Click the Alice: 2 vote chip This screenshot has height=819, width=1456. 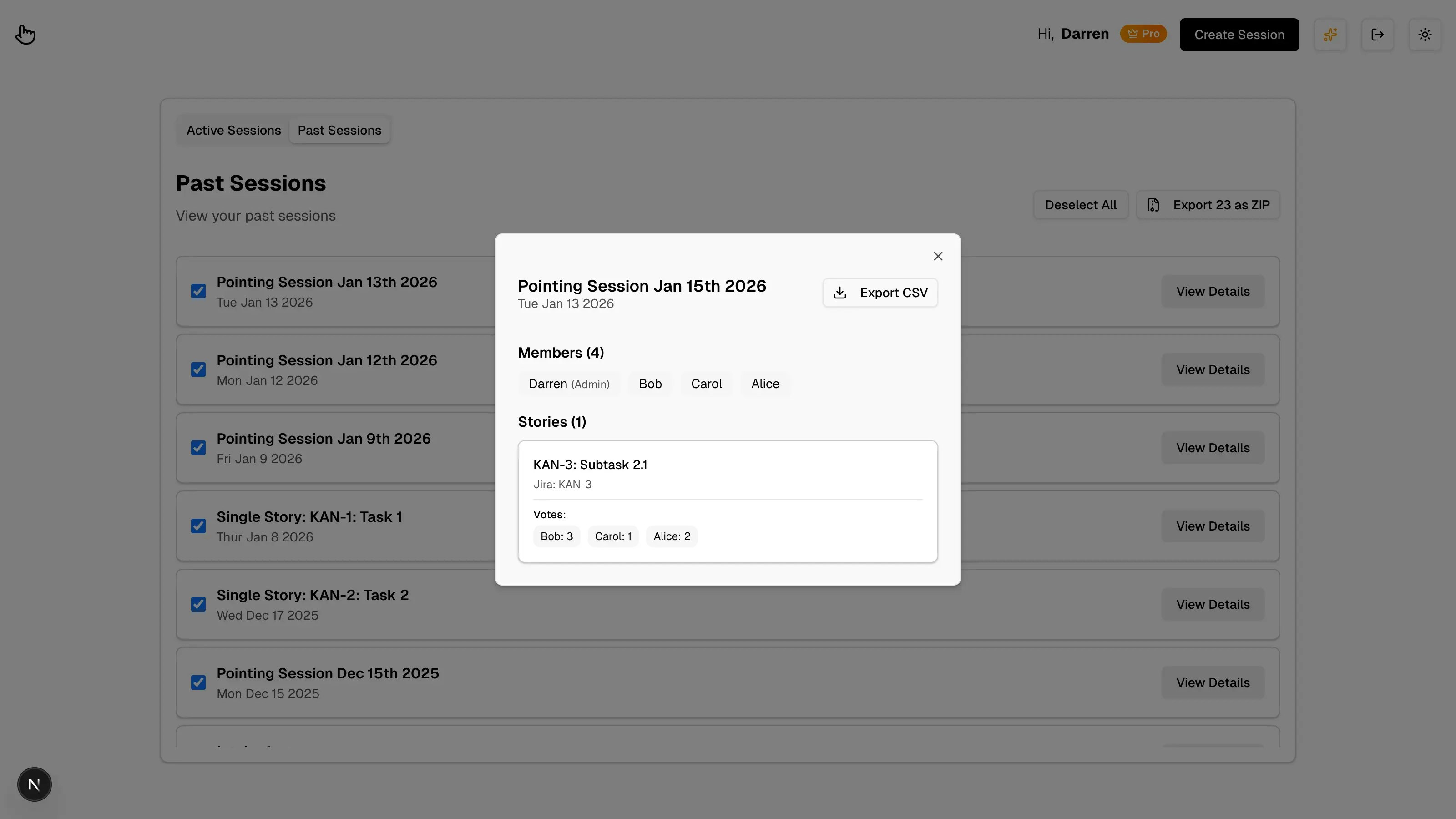point(672,536)
